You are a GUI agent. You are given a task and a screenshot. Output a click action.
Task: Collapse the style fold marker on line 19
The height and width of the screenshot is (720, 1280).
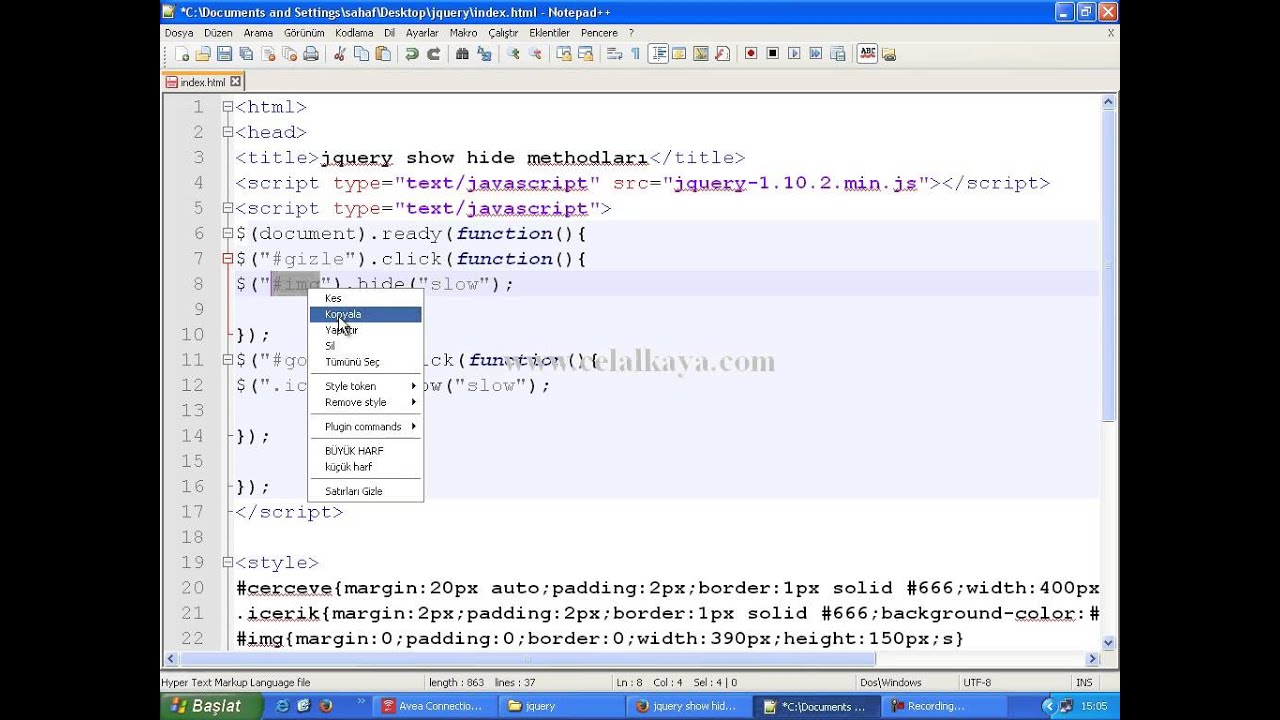[227, 562]
